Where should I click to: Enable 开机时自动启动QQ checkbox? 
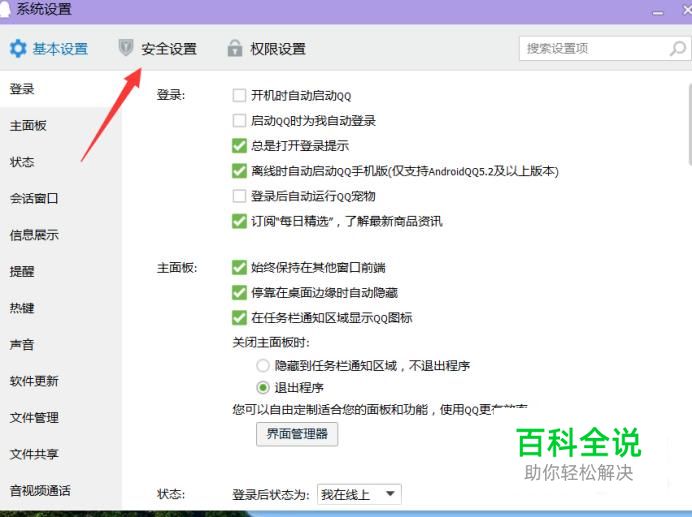click(x=239, y=95)
